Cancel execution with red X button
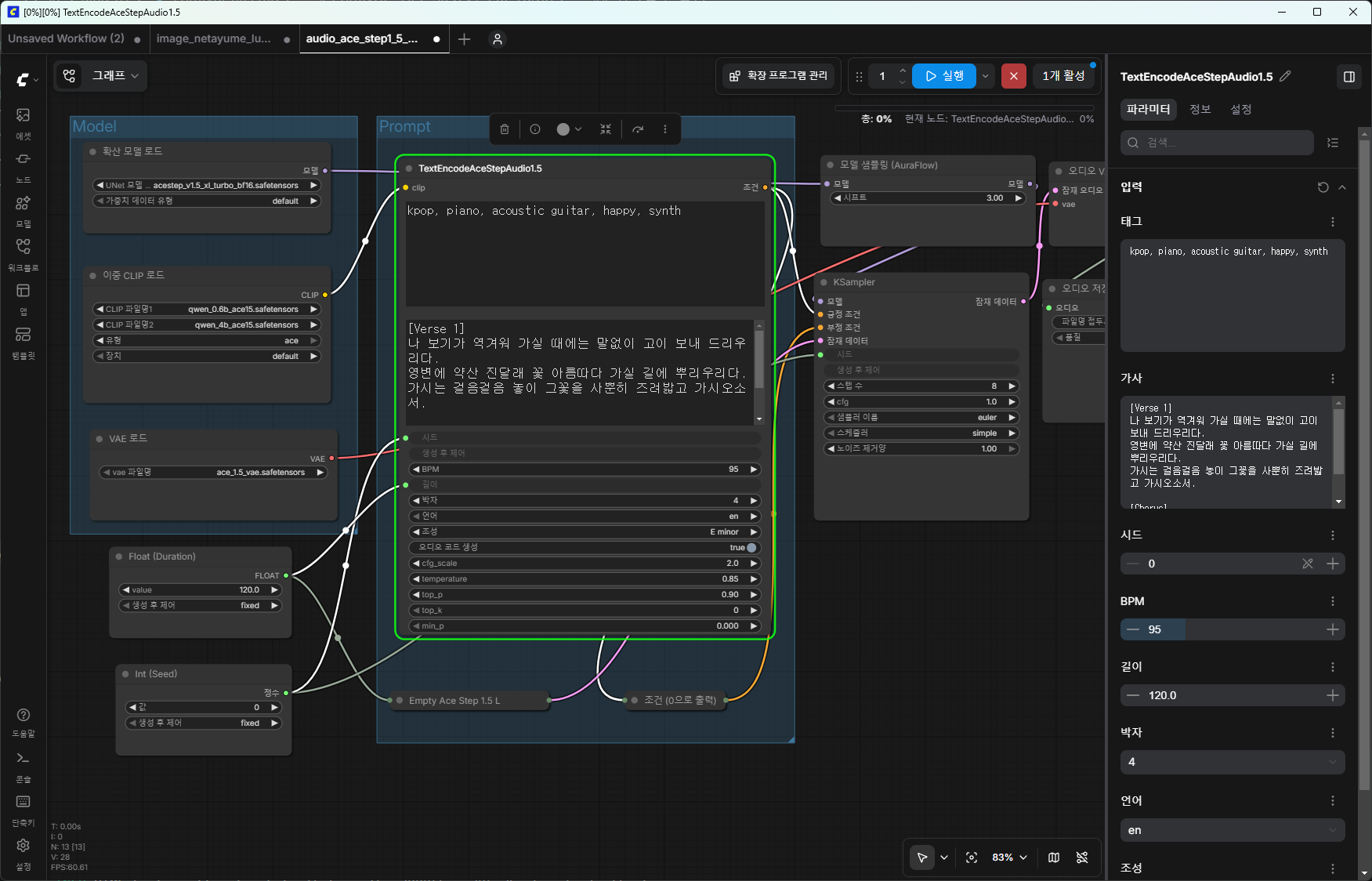This screenshot has height=881, width=1372. click(1014, 76)
